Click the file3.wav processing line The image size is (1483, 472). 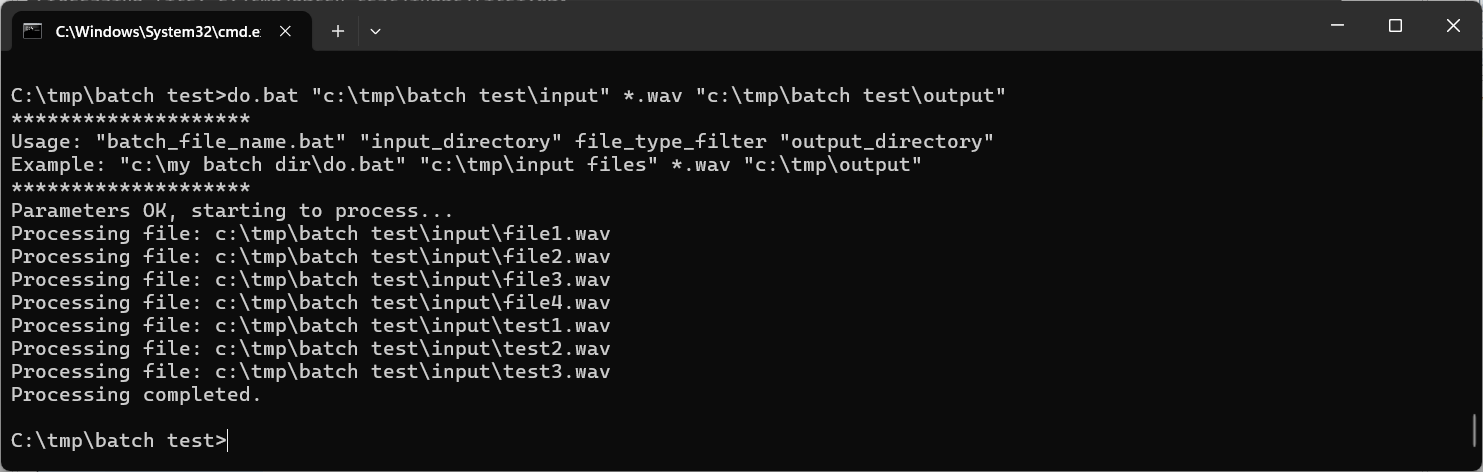coord(310,280)
